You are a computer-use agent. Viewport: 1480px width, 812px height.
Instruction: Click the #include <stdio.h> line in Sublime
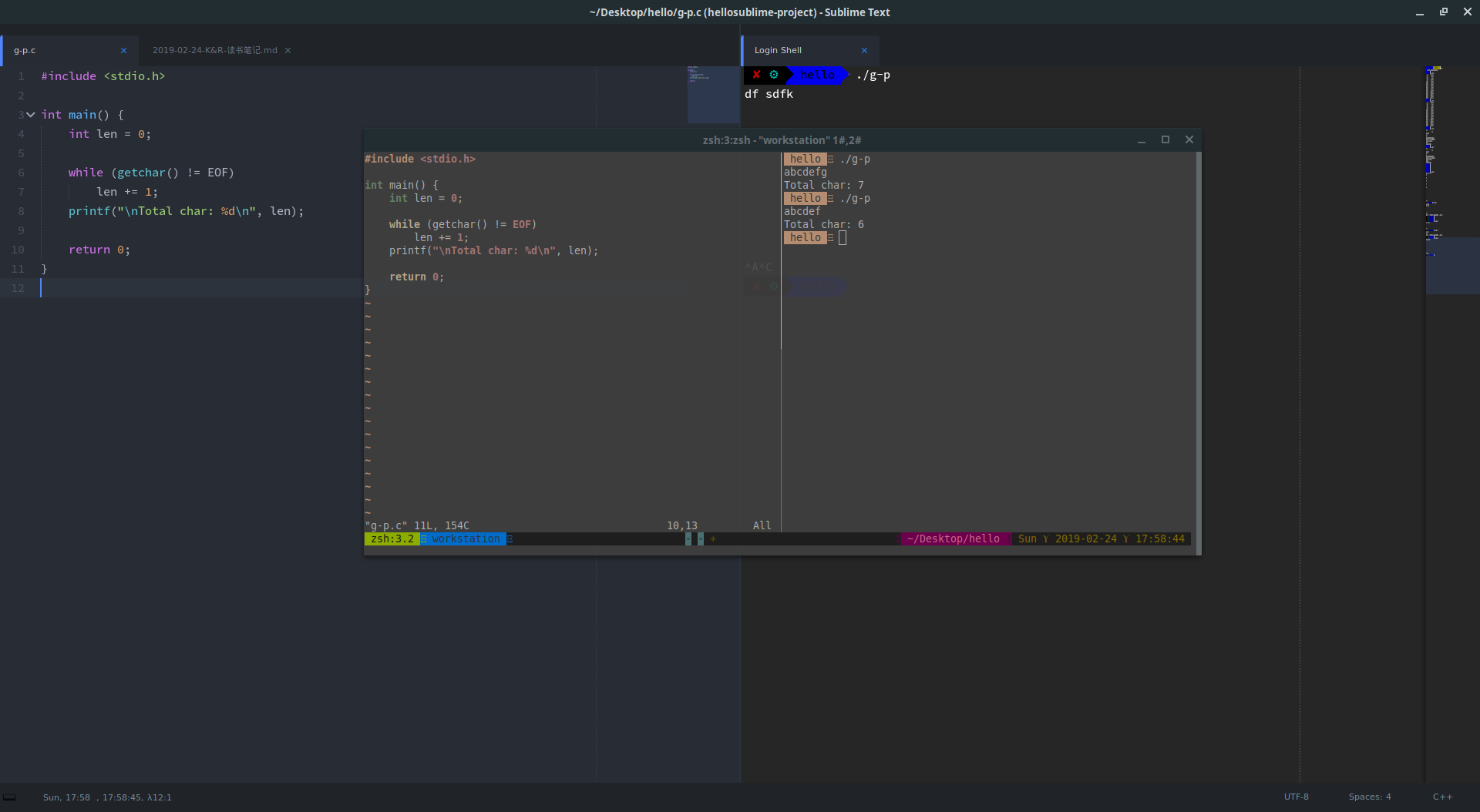[103, 76]
